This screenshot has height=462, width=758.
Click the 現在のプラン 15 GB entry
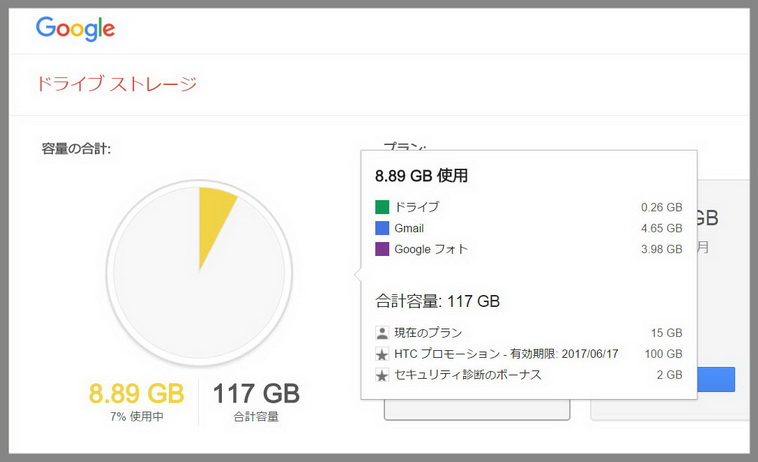click(528, 333)
